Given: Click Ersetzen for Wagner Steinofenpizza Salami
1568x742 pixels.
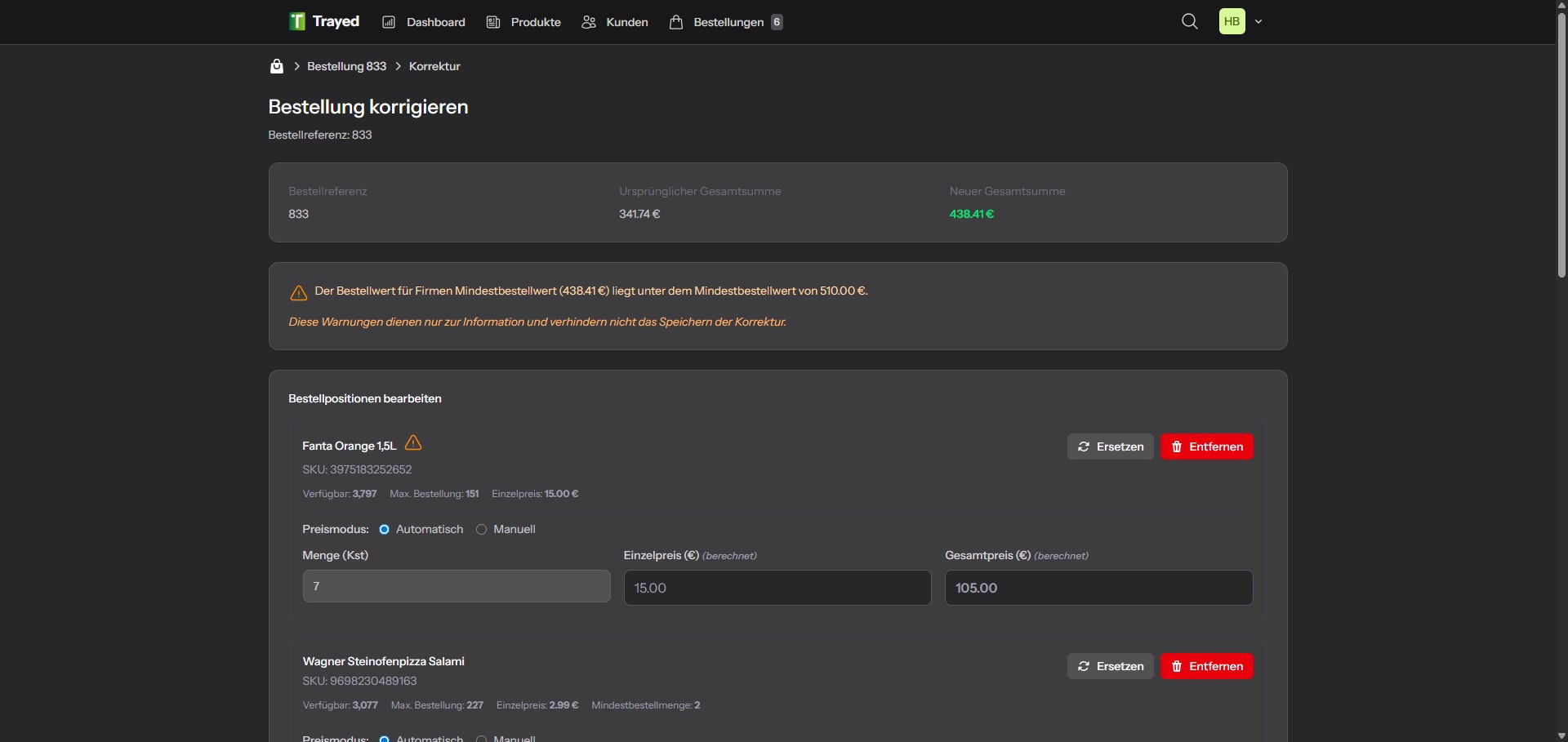Looking at the screenshot, I should [1110, 666].
